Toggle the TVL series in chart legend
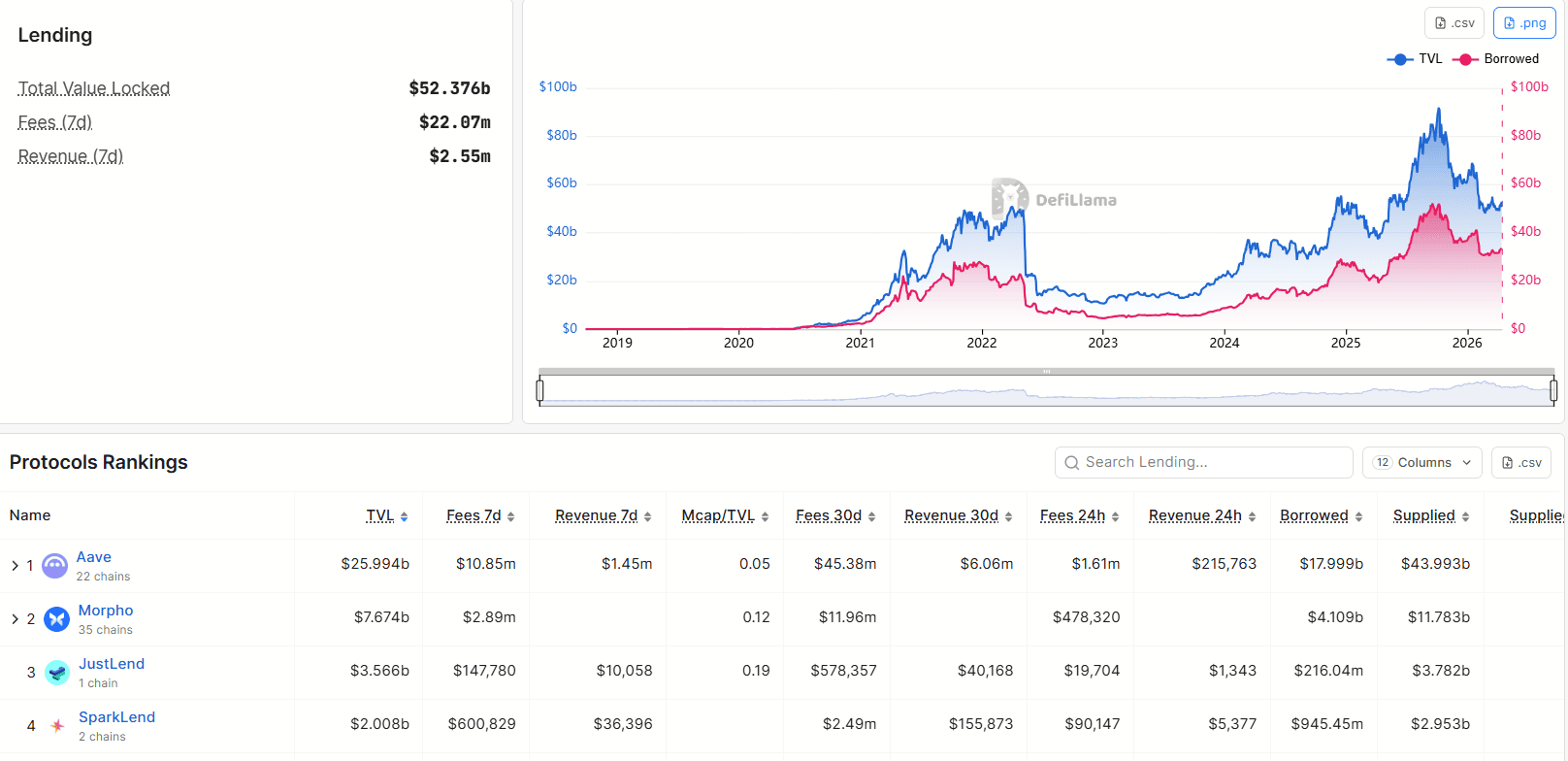The width and height of the screenshot is (1568, 761). pyautogui.click(x=1415, y=59)
